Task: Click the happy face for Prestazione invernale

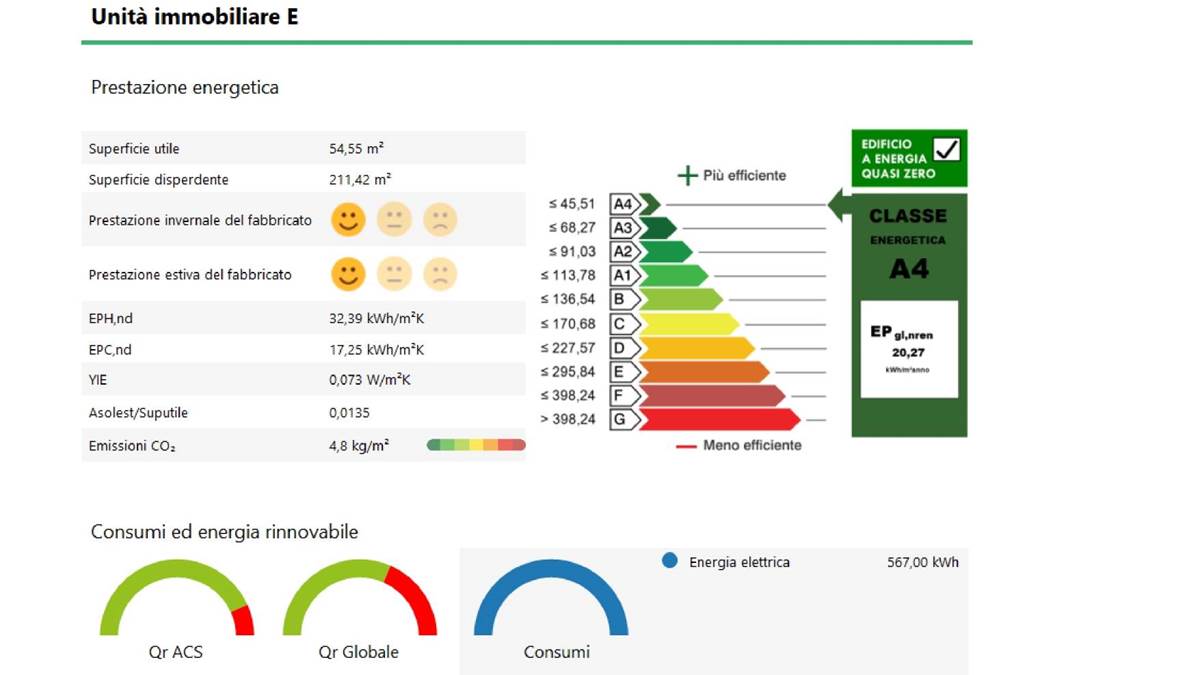Action: coord(348,219)
